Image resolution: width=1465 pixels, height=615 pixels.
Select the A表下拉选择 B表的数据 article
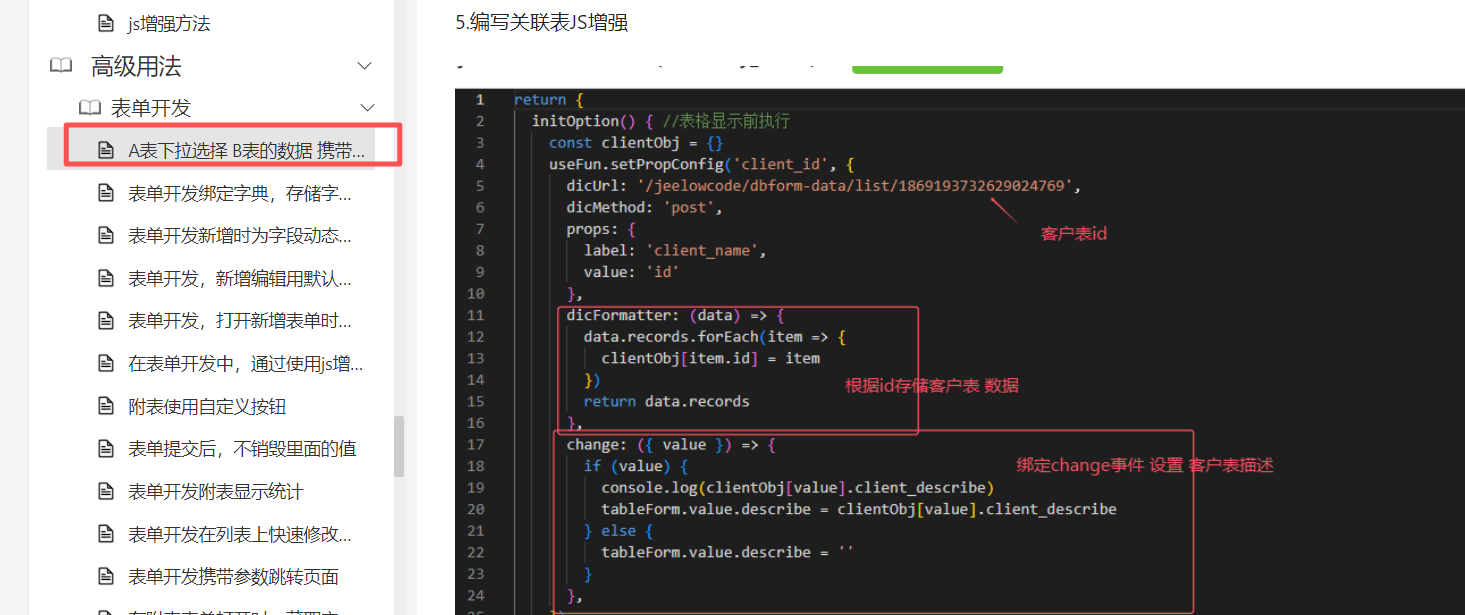click(245, 151)
